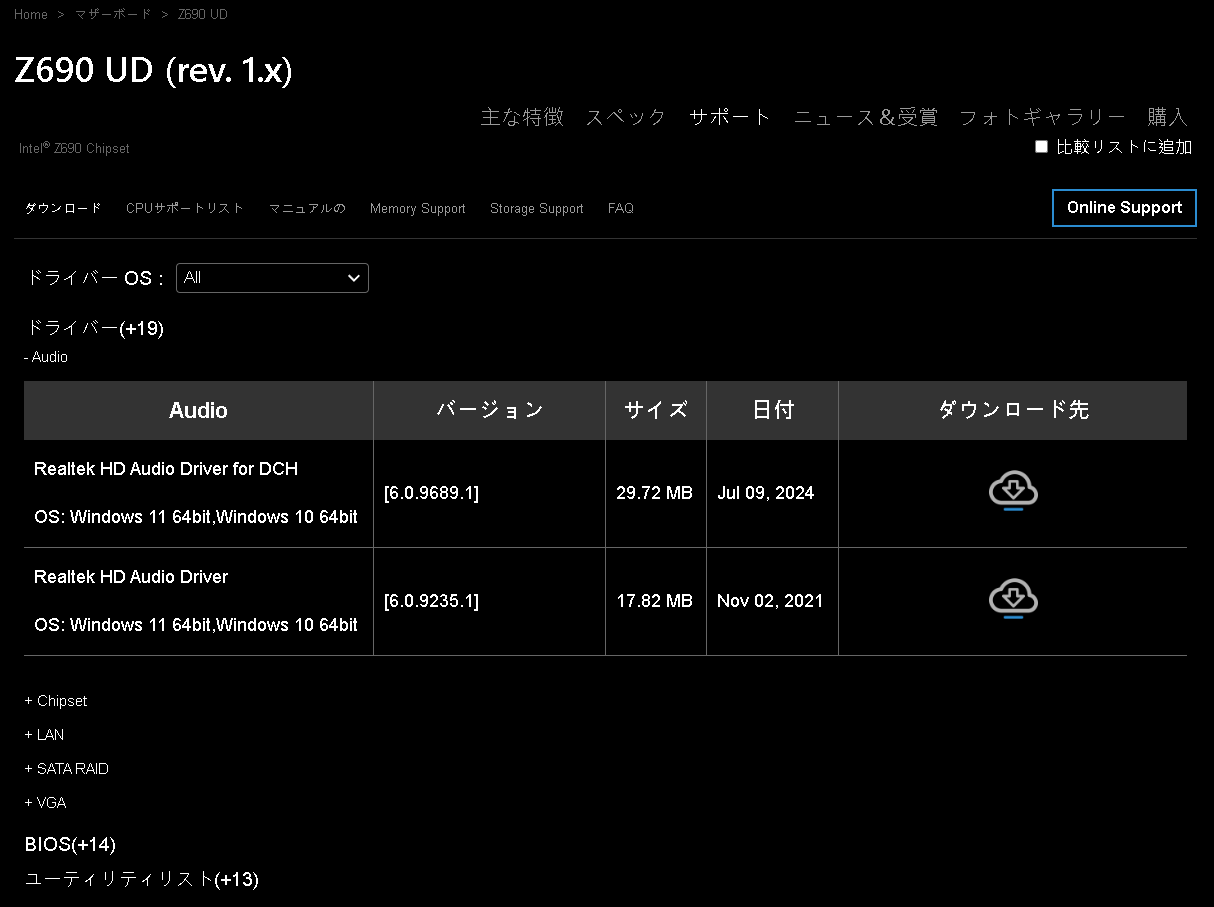Collapse the Audio driver section
Screen dimensions: 1214x907
45,356
